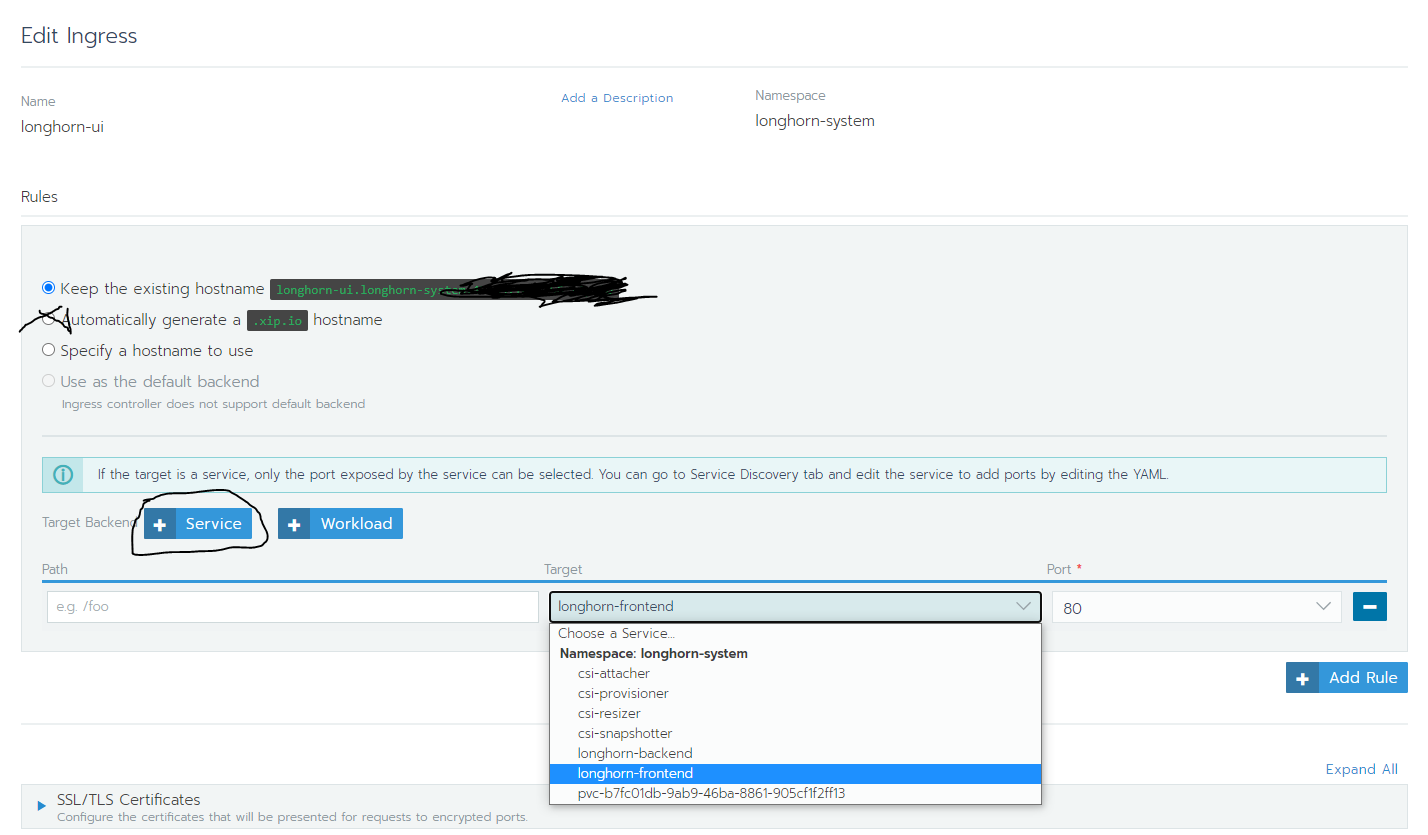This screenshot has height=835, width=1428.
Task: Select csi-attacher in the service dropdown
Action: (x=613, y=673)
